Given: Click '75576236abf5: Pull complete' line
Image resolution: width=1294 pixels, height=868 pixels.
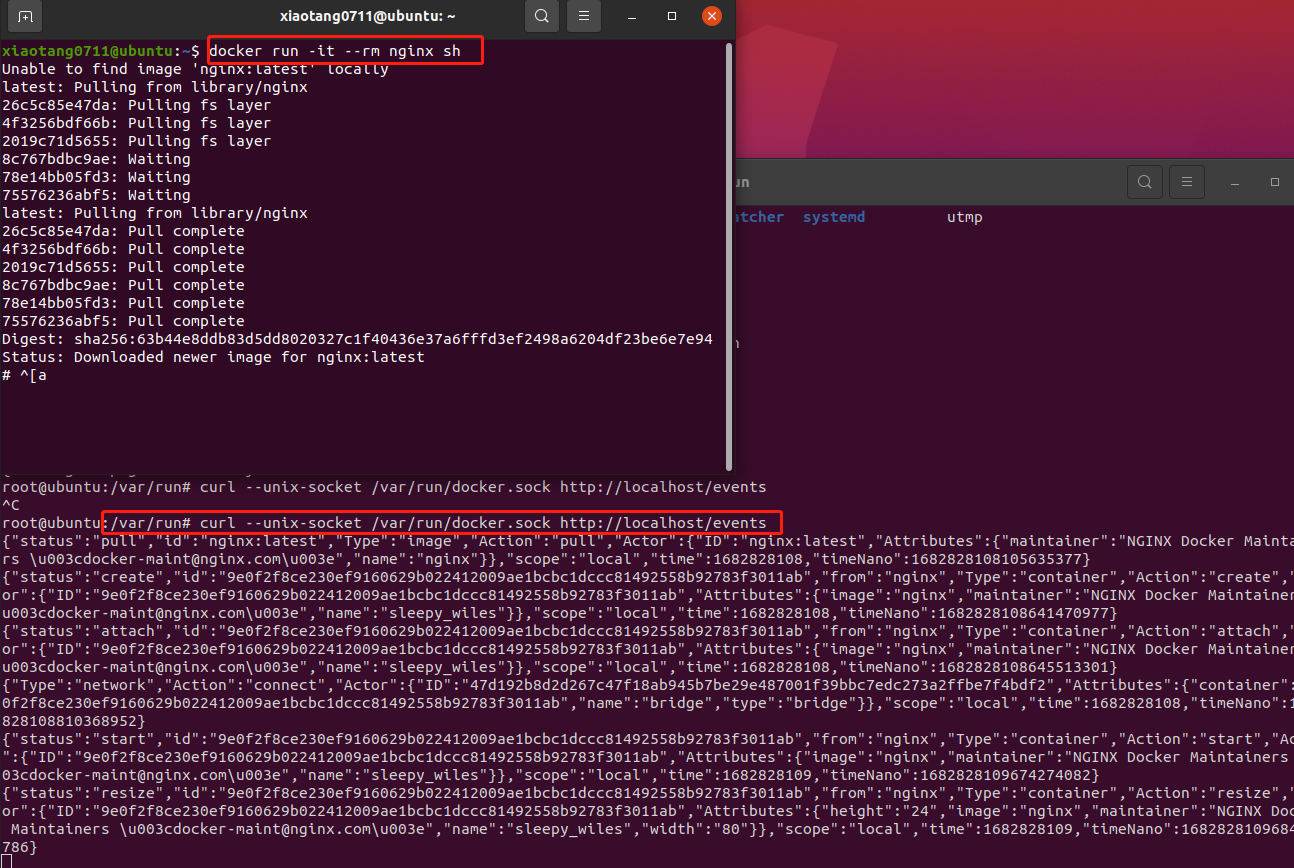Looking at the screenshot, I should click(x=123, y=321).
